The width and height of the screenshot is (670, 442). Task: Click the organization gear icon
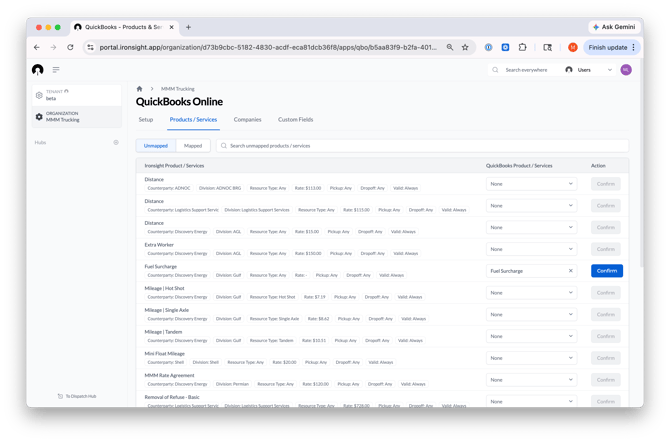pyautogui.click(x=39, y=117)
